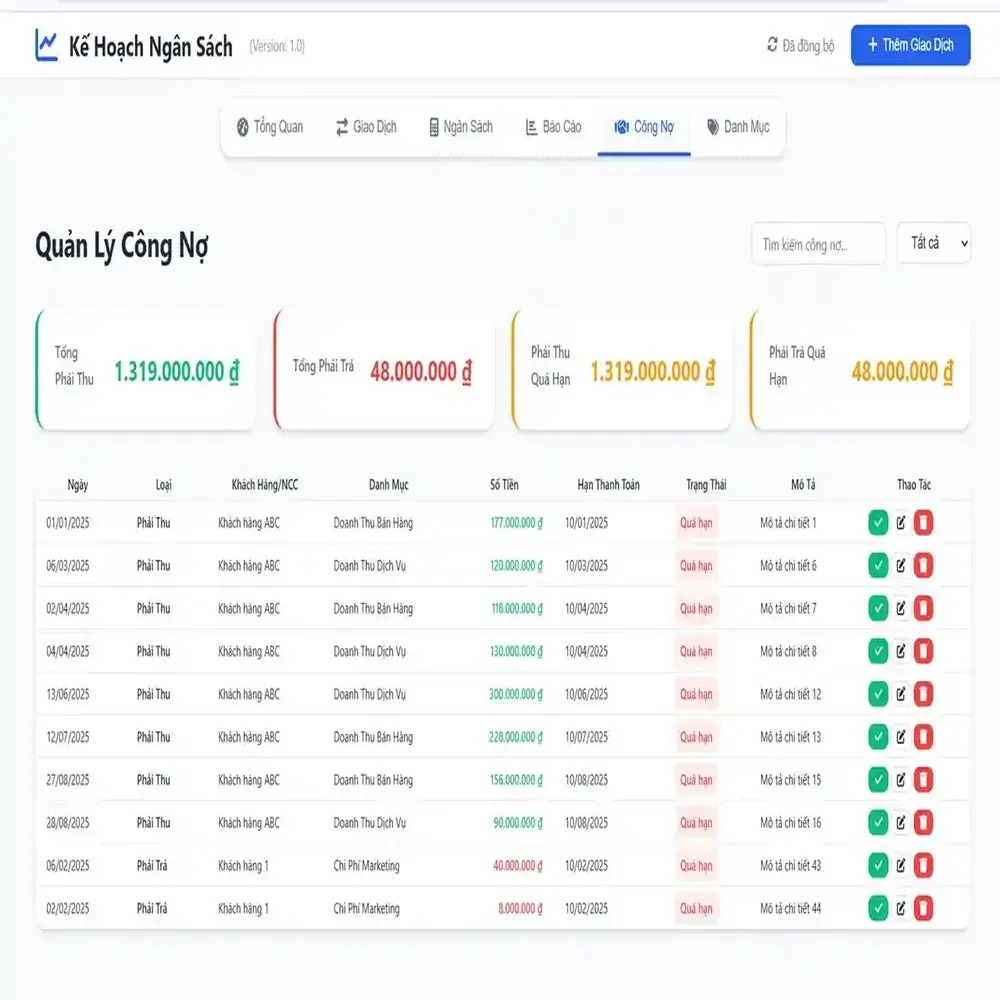This screenshot has width=1000, height=1000.
Task: Click the Kế Hoạch Ngân Sách chart logo
Action: coord(46,45)
